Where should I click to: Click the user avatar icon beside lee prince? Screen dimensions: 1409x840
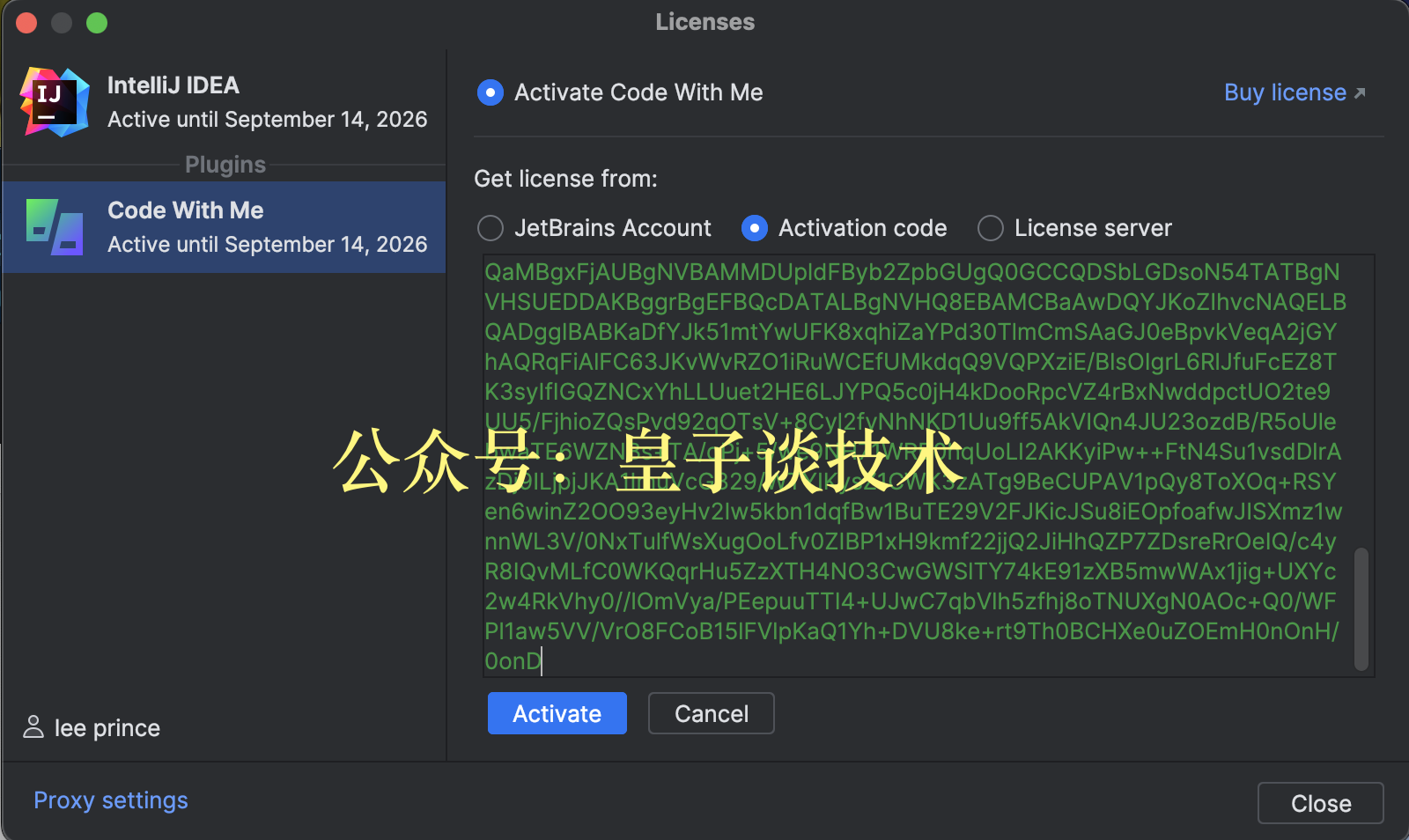pos(33,727)
